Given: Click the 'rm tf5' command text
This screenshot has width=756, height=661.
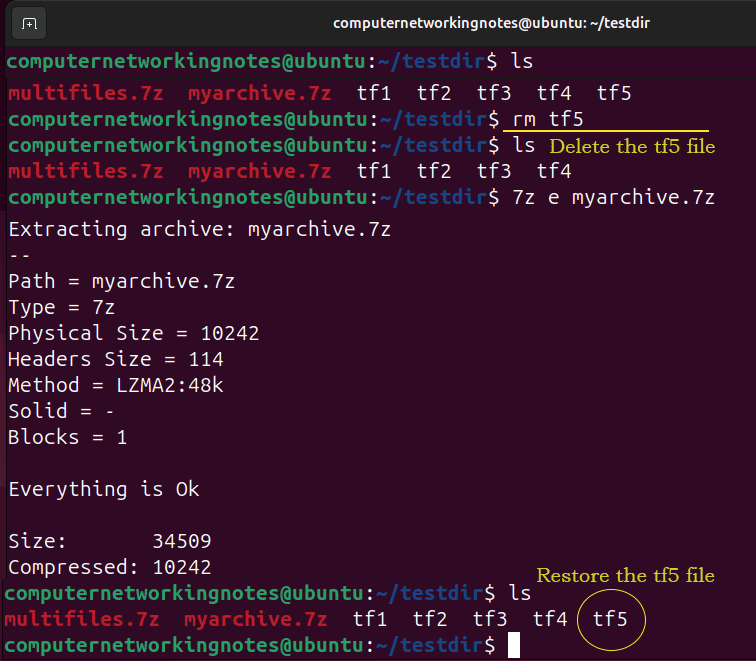Looking at the screenshot, I should 548,119.
